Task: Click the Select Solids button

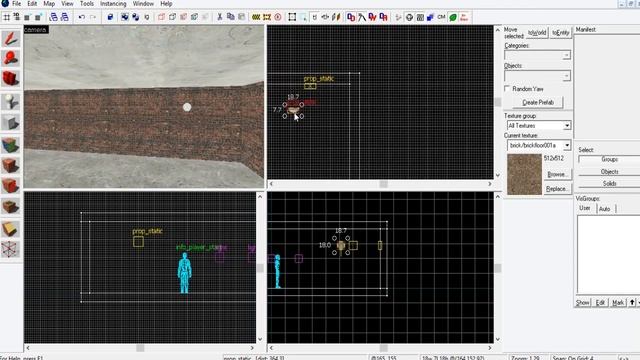Action: point(609,184)
